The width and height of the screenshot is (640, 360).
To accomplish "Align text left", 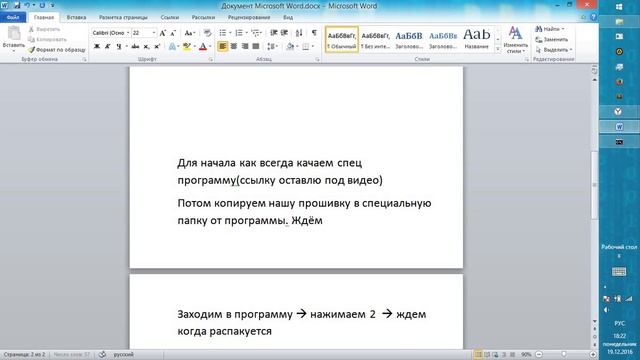I will click(x=222, y=47).
